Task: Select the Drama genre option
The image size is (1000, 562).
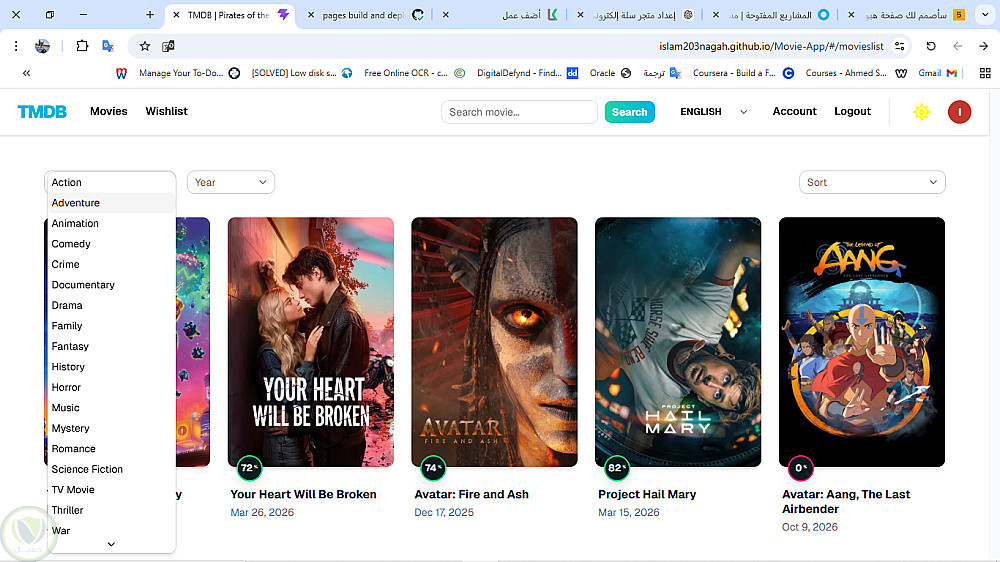Action: click(111, 306)
